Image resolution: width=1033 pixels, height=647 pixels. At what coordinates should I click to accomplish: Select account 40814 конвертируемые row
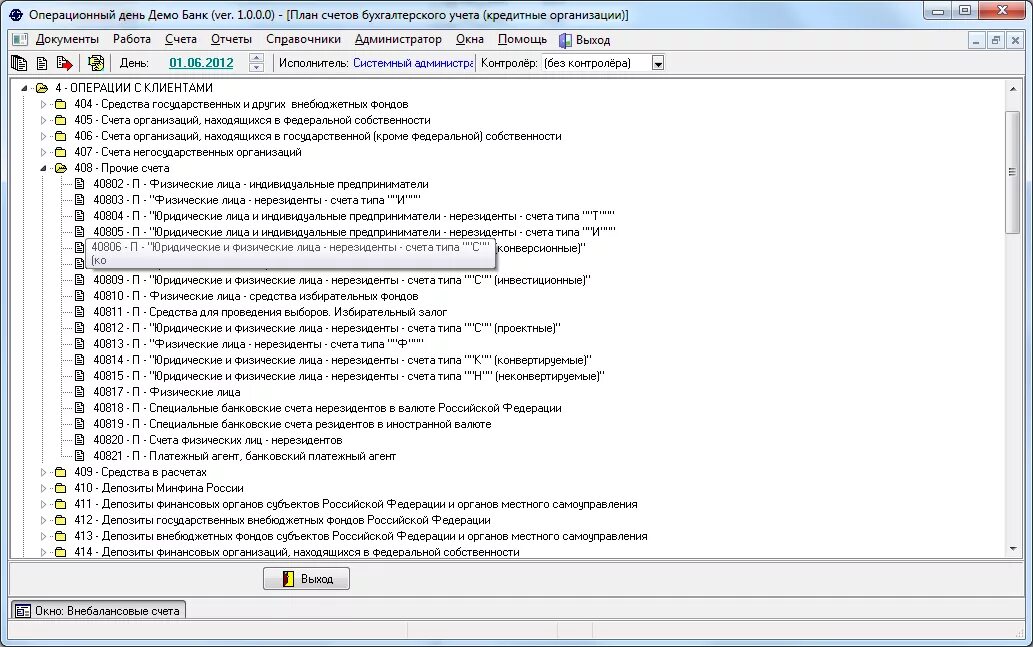pos(342,360)
